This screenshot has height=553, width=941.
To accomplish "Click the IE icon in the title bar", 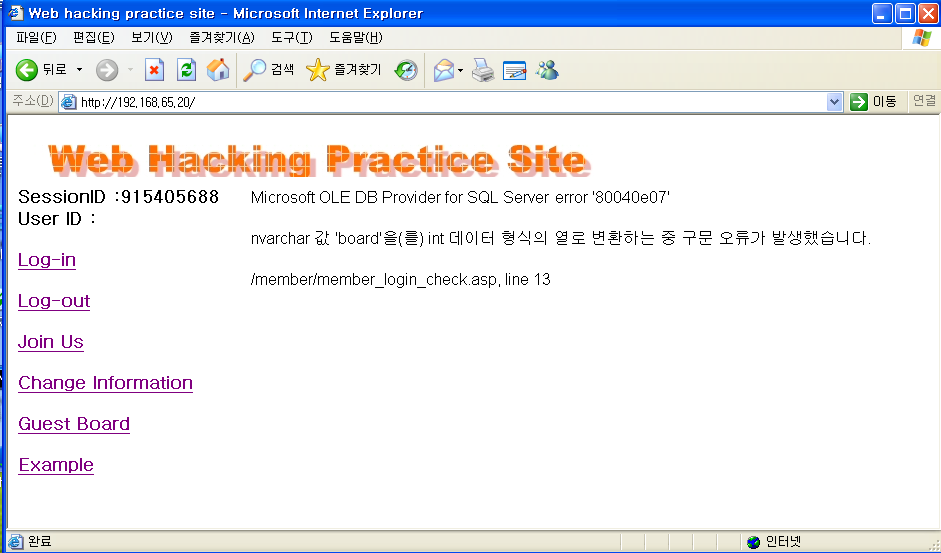I will 16,13.
